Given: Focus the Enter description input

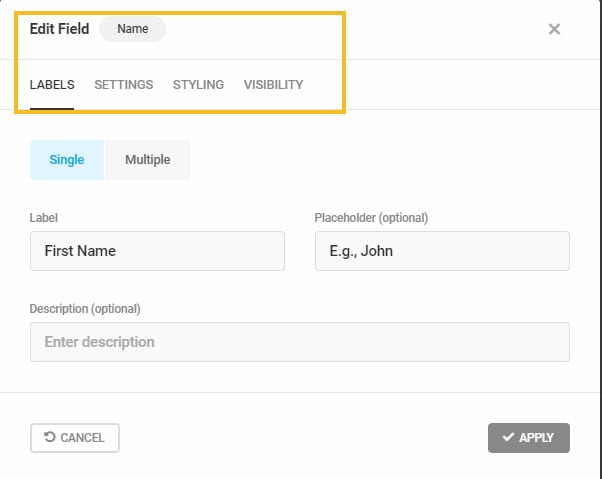Looking at the screenshot, I should [x=300, y=342].
